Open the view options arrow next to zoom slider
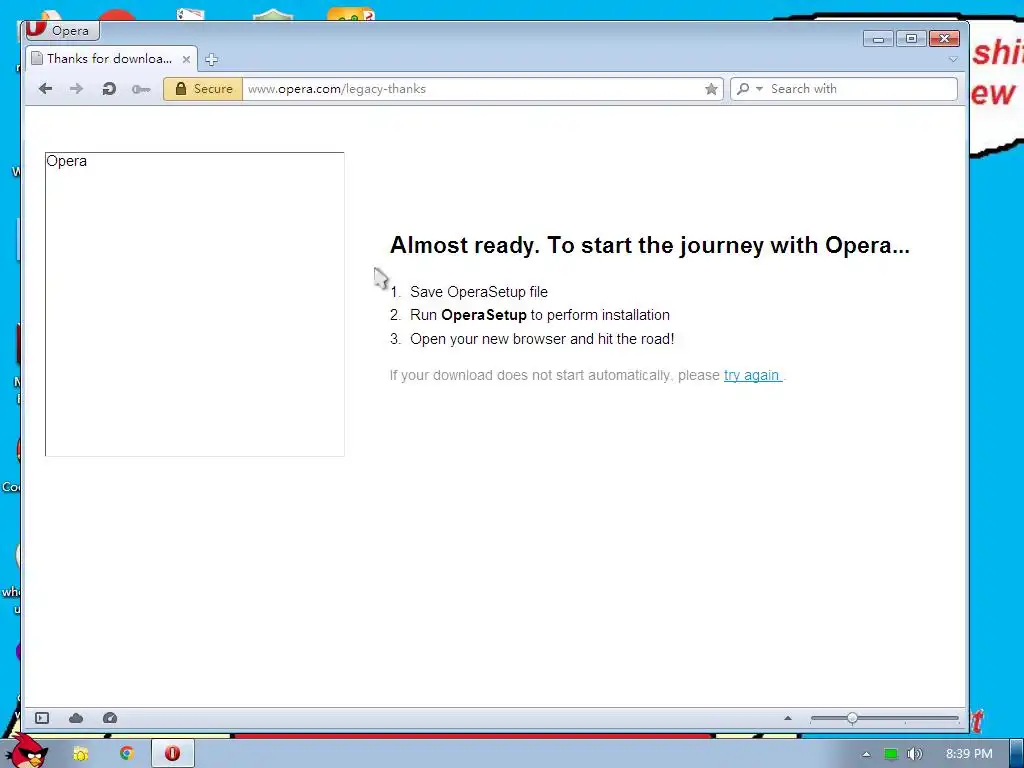Screen dimensions: 1024x768 [x=788, y=718]
